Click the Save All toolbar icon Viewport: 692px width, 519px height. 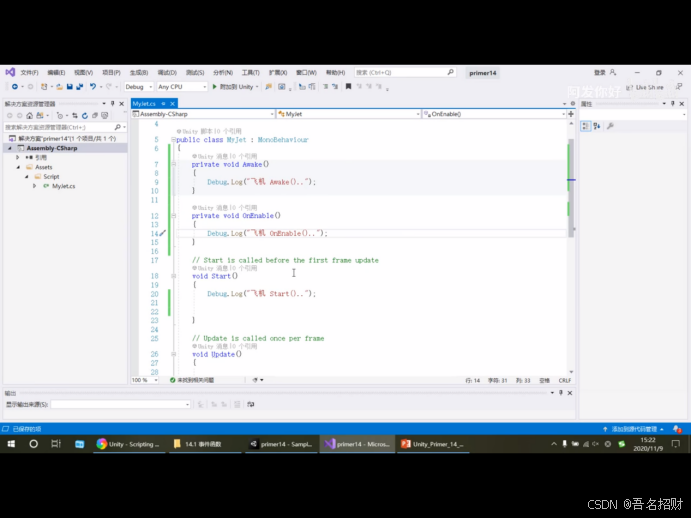[80, 87]
